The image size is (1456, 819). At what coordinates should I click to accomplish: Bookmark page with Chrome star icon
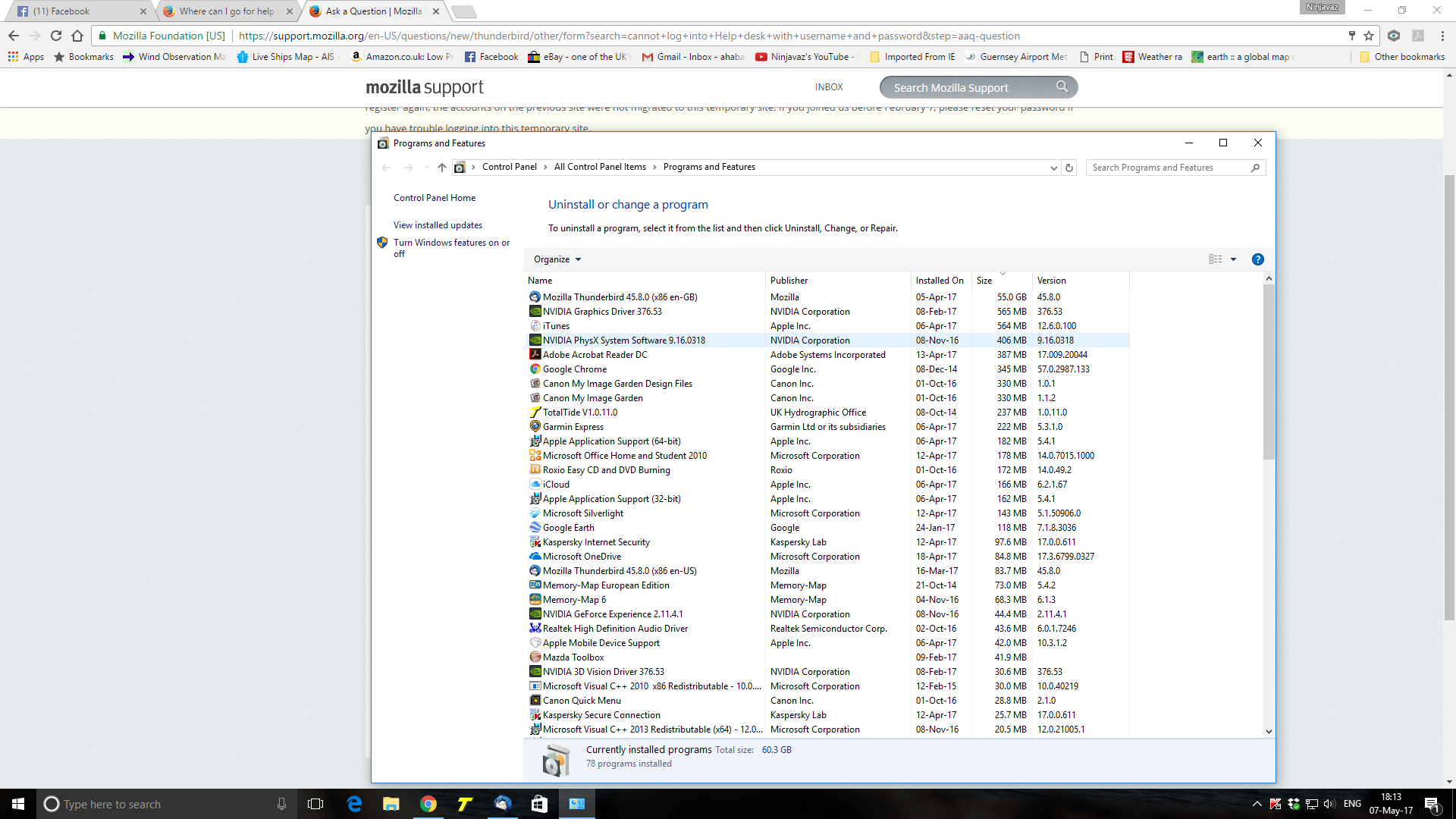1369,36
